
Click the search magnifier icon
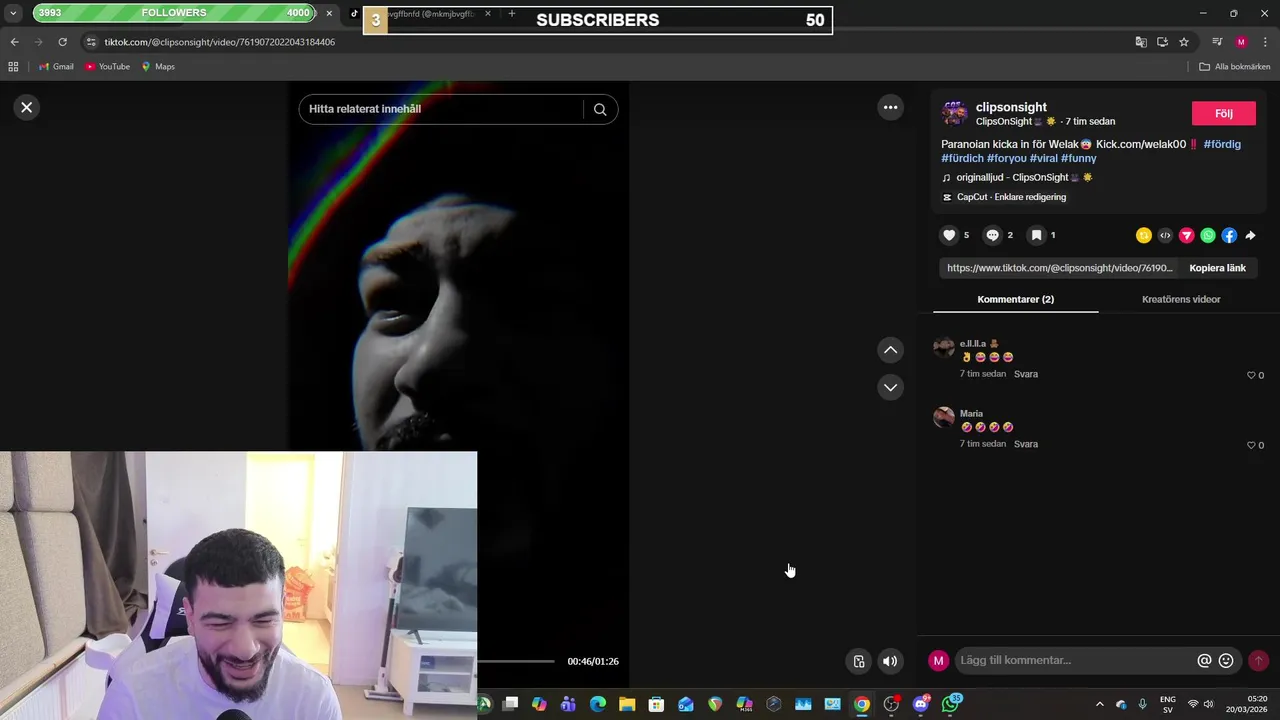(x=600, y=109)
